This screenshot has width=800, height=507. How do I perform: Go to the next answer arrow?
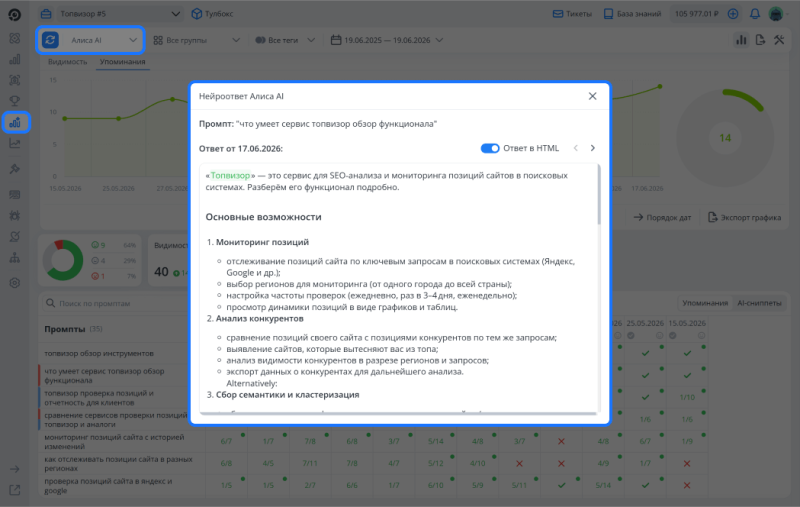click(592, 148)
